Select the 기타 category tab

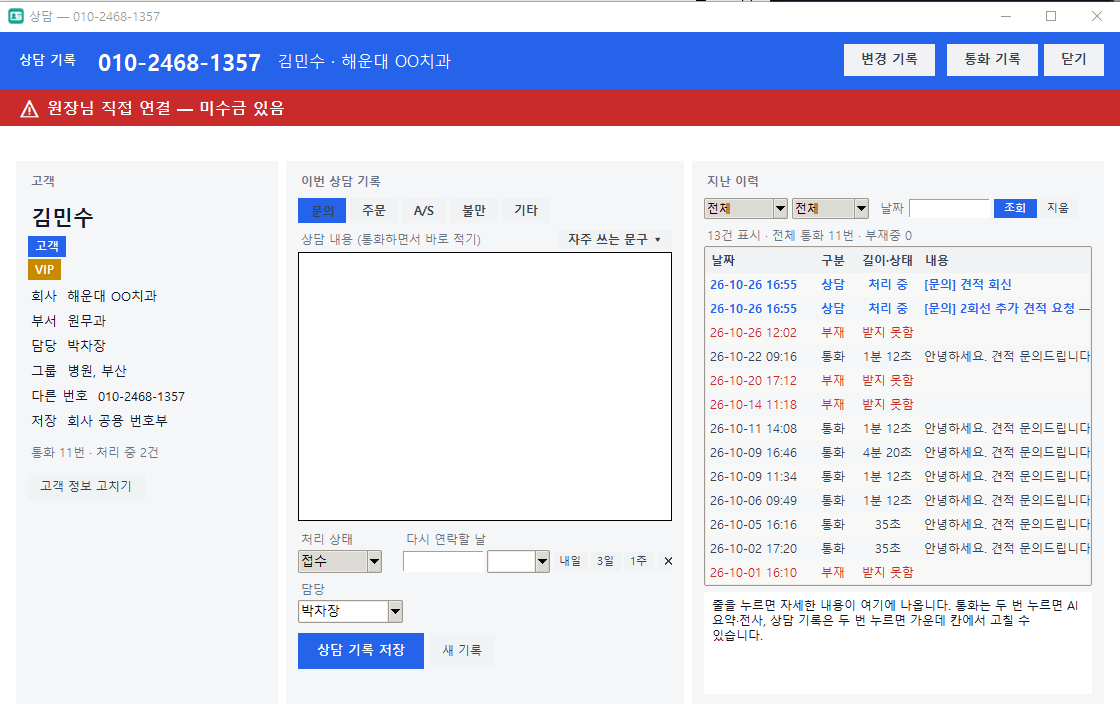point(526,211)
